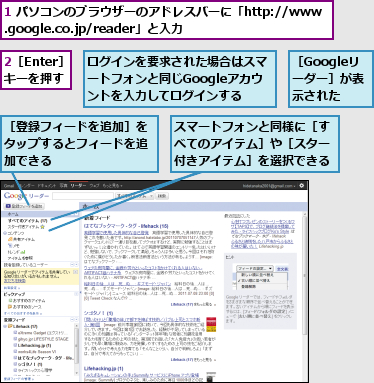Screen dimensions: 374x383
Task: Click the main content vertical scrollbar
Action: 304,275
